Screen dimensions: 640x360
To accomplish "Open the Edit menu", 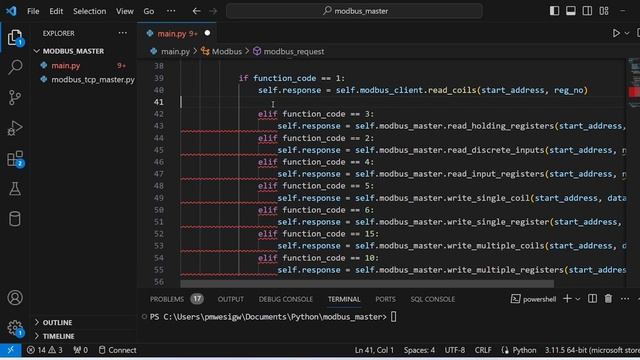I will coord(56,11).
